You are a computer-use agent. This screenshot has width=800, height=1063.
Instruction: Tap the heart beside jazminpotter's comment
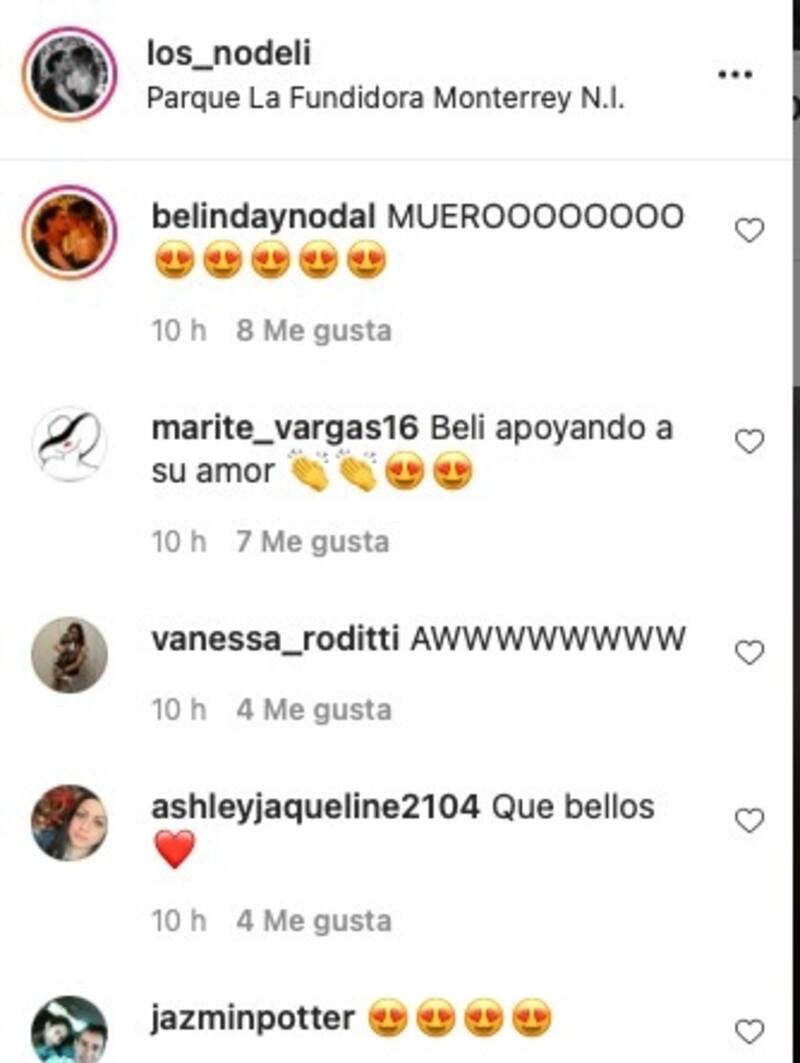coord(749,1032)
